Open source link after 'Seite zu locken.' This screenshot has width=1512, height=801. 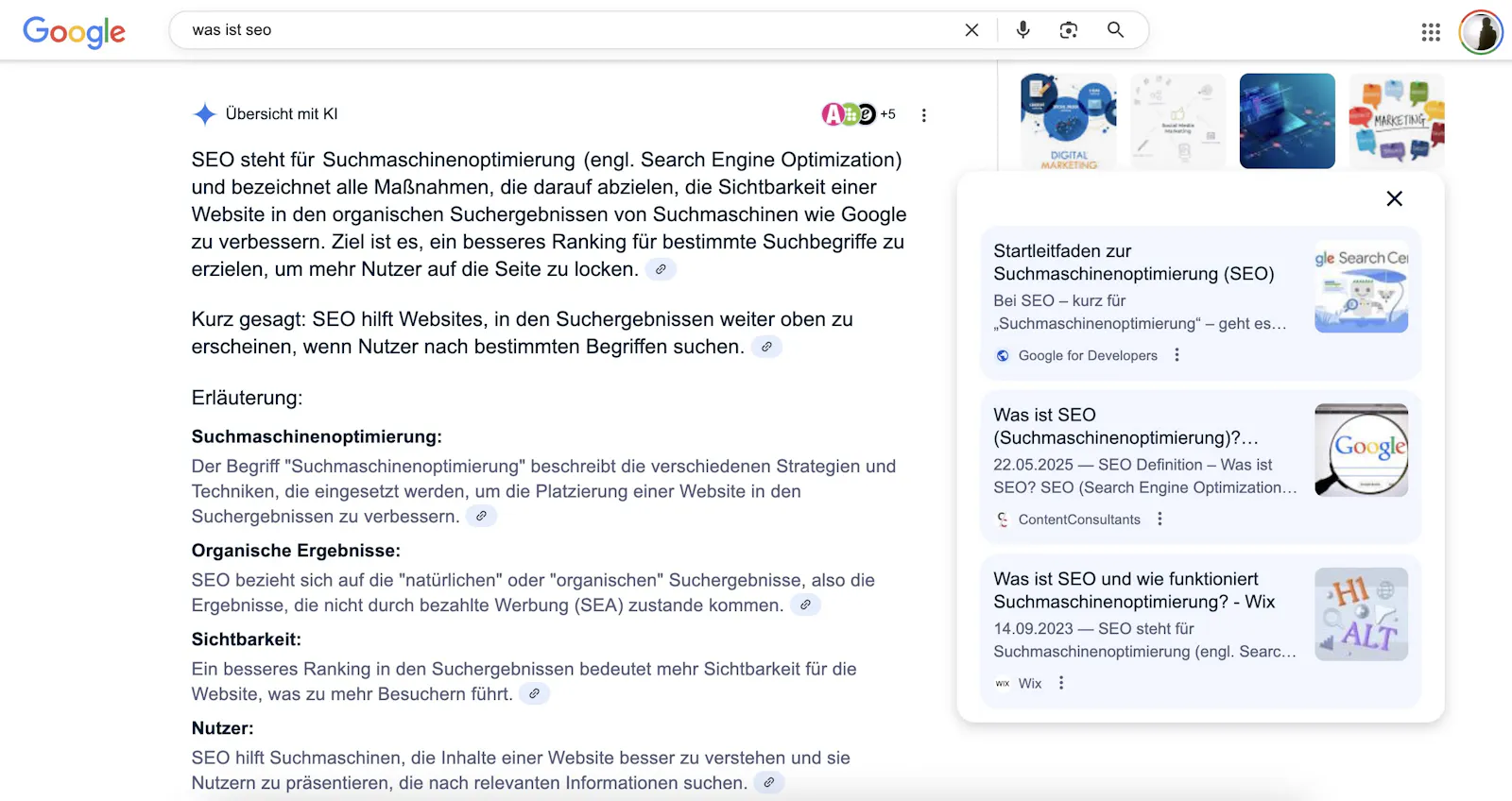(661, 269)
